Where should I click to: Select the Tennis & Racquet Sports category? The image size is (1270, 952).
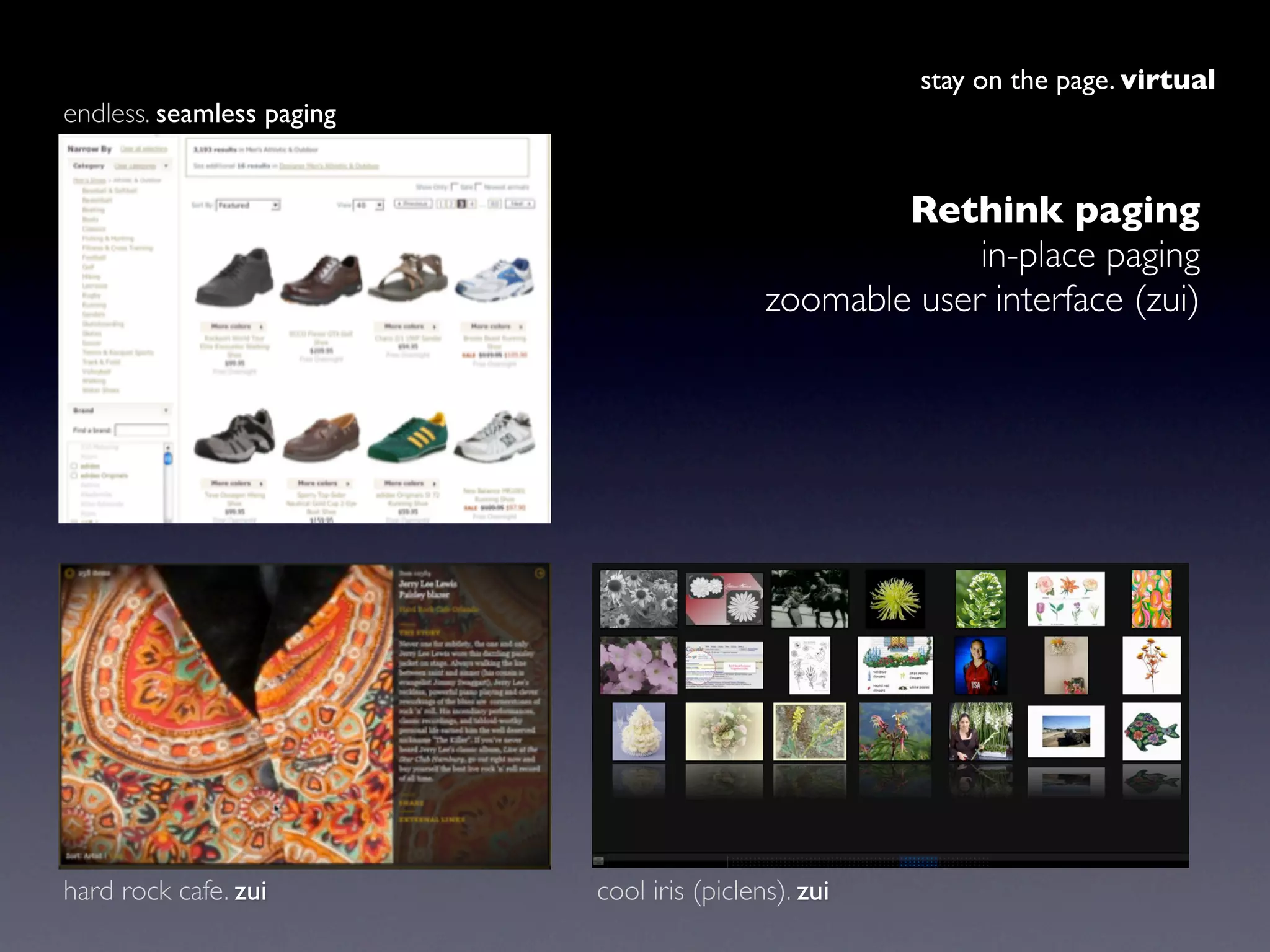tap(118, 352)
